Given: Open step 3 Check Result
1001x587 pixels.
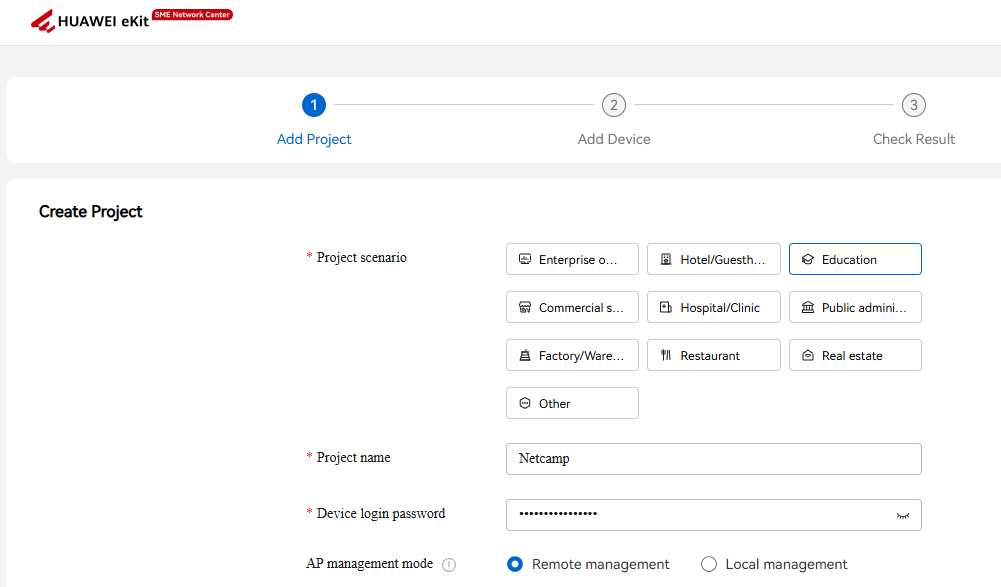Looking at the screenshot, I should [x=913, y=105].
